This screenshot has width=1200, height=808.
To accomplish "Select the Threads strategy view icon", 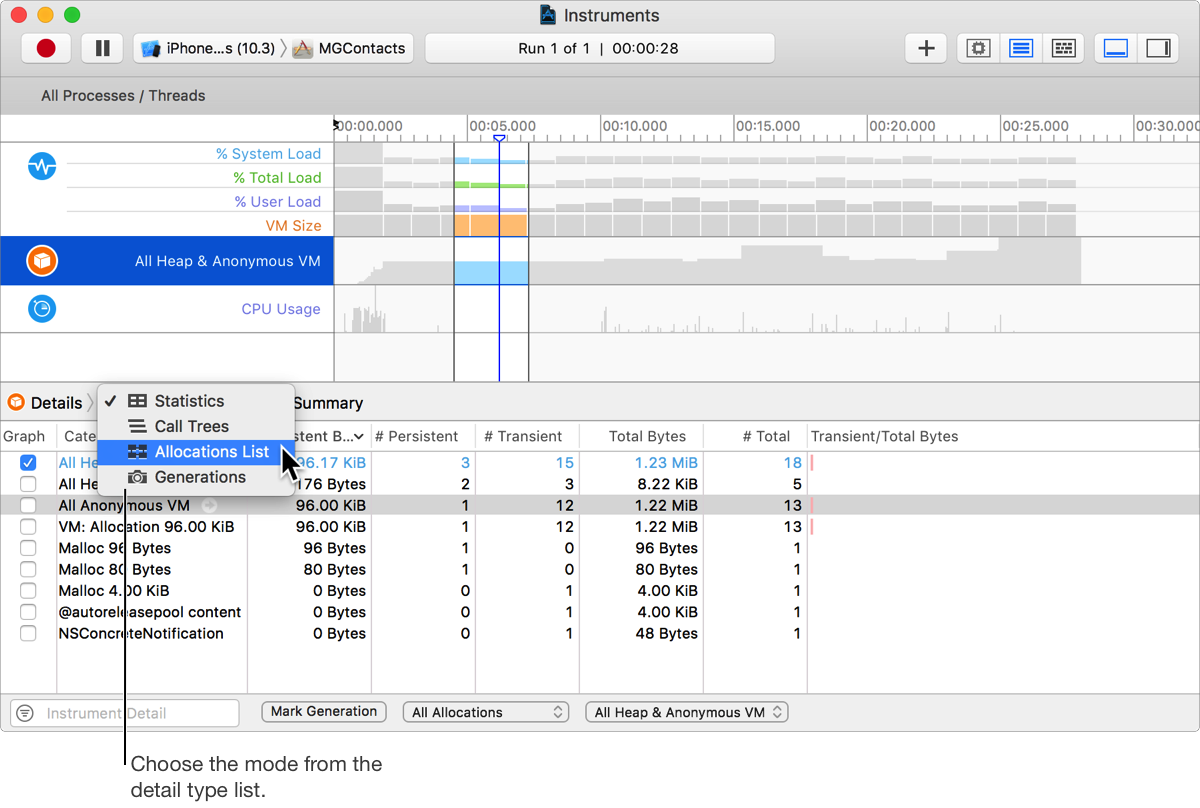I will point(1064,48).
